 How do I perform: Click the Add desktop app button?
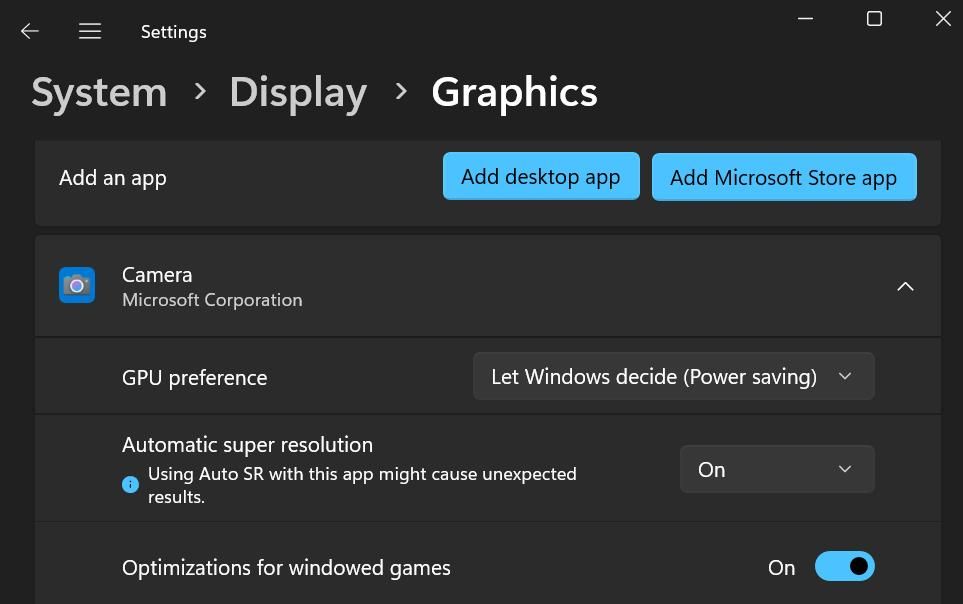click(541, 177)
